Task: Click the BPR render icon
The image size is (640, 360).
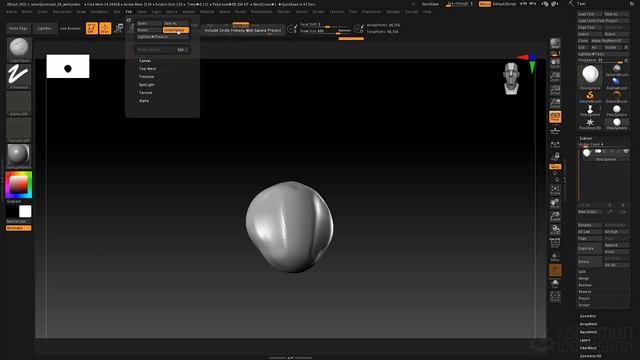Action: 555,44
